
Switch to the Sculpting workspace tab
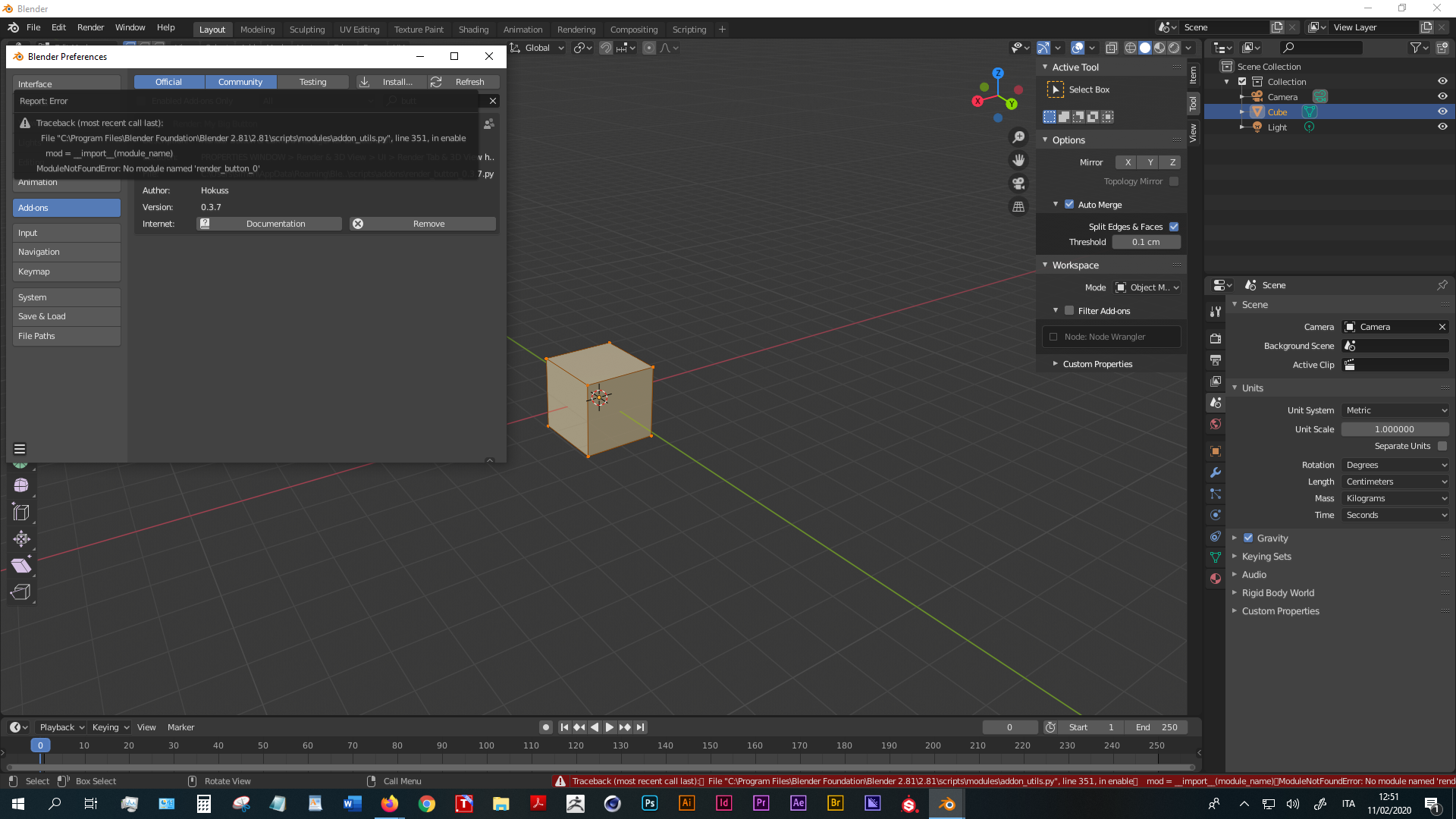(x=306, y=30)
